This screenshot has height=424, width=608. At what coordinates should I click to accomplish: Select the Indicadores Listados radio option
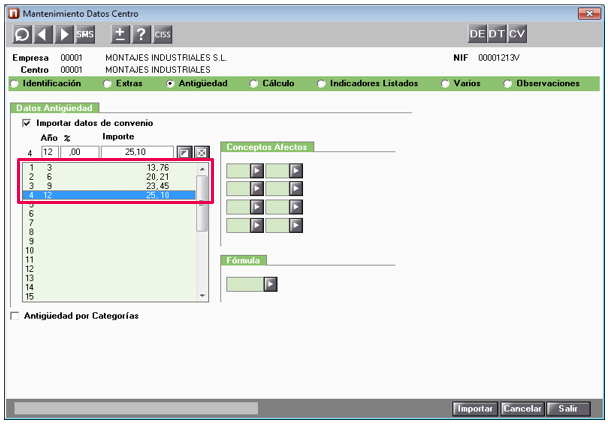coord(321,84)
